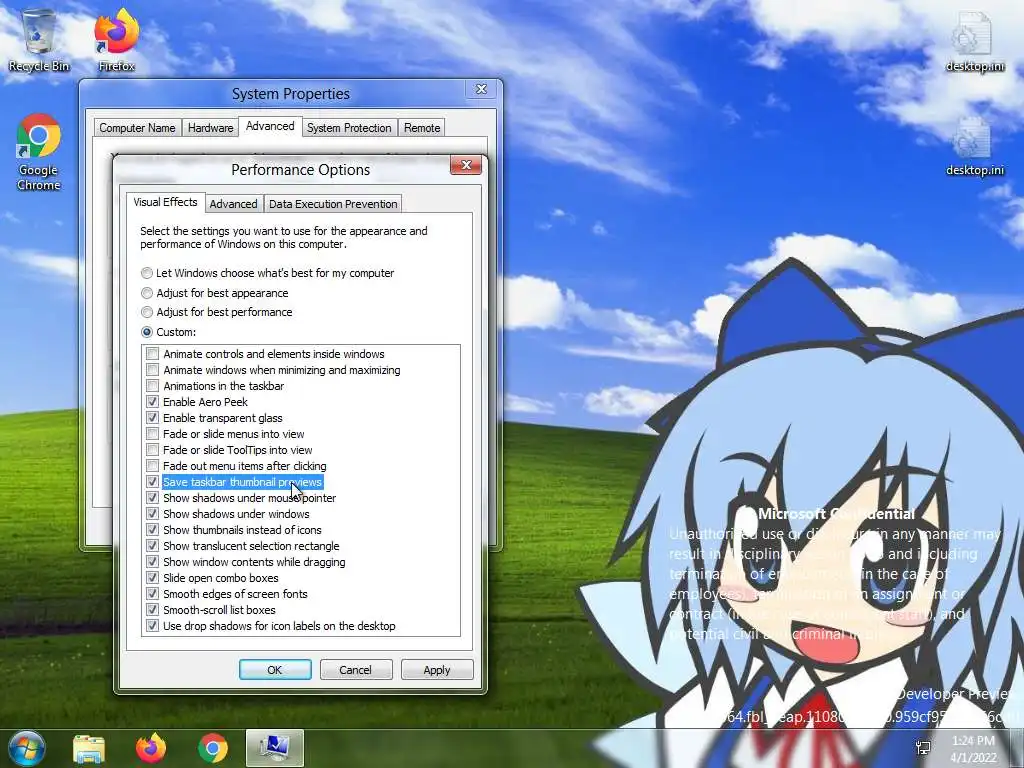Close the Performance Options dialog
The image size is (1024, 768).
click(x=466, y=165)
